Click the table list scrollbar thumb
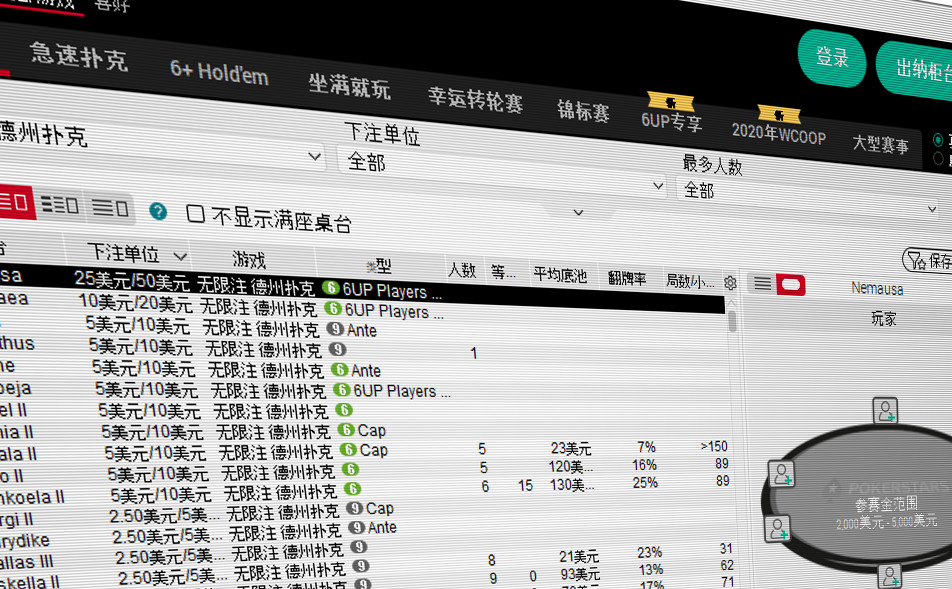952x589 pixels. (x=732, y=321)
